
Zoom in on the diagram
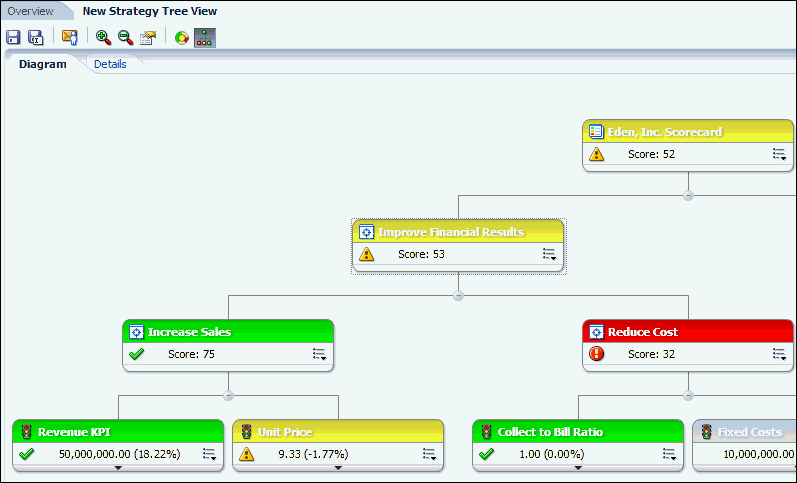[x=103, y=38]
